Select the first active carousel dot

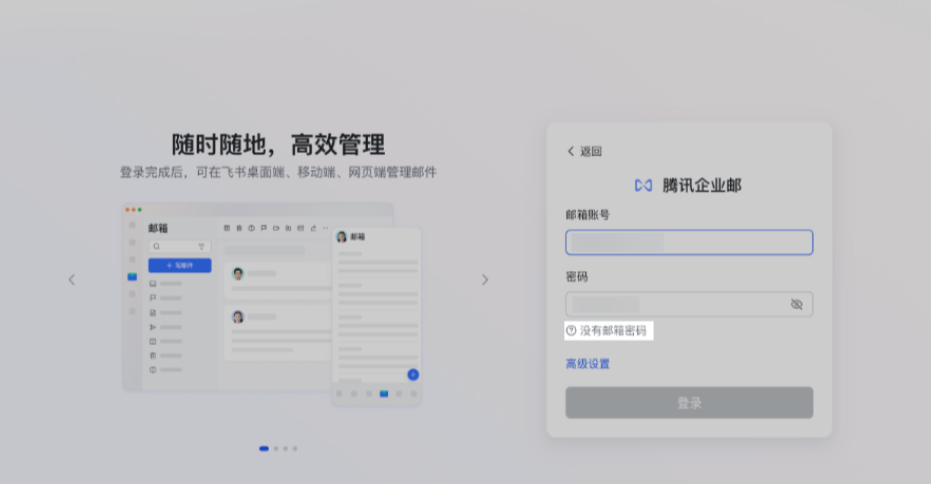264,449
